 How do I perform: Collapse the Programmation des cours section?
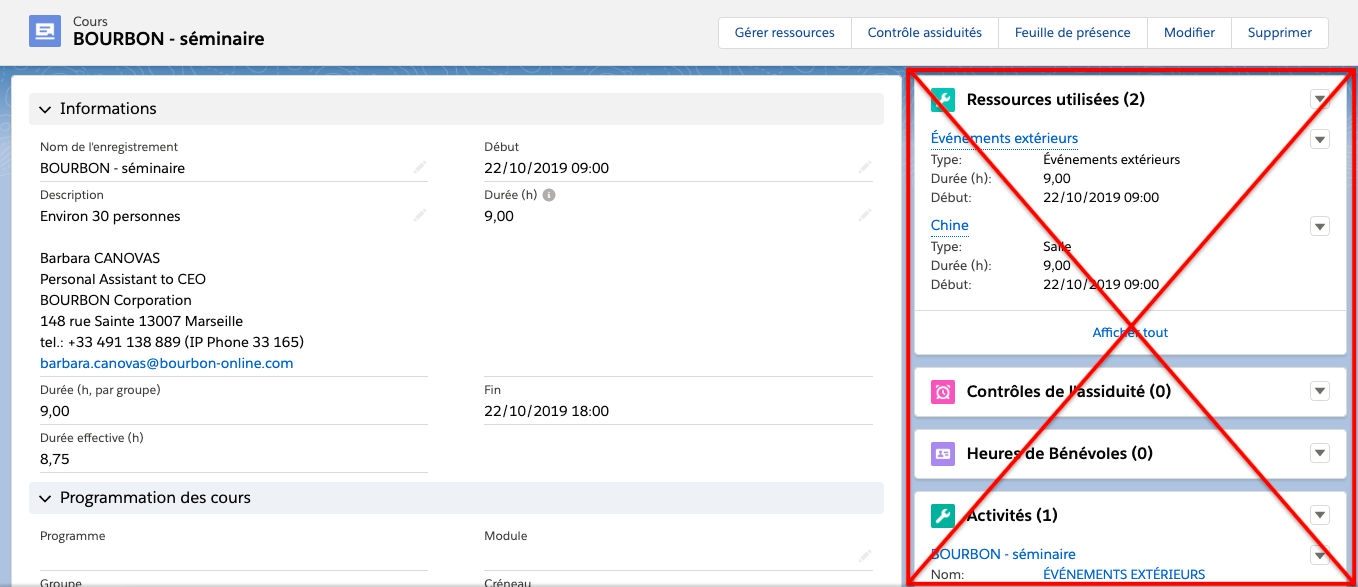coord(46,498)
